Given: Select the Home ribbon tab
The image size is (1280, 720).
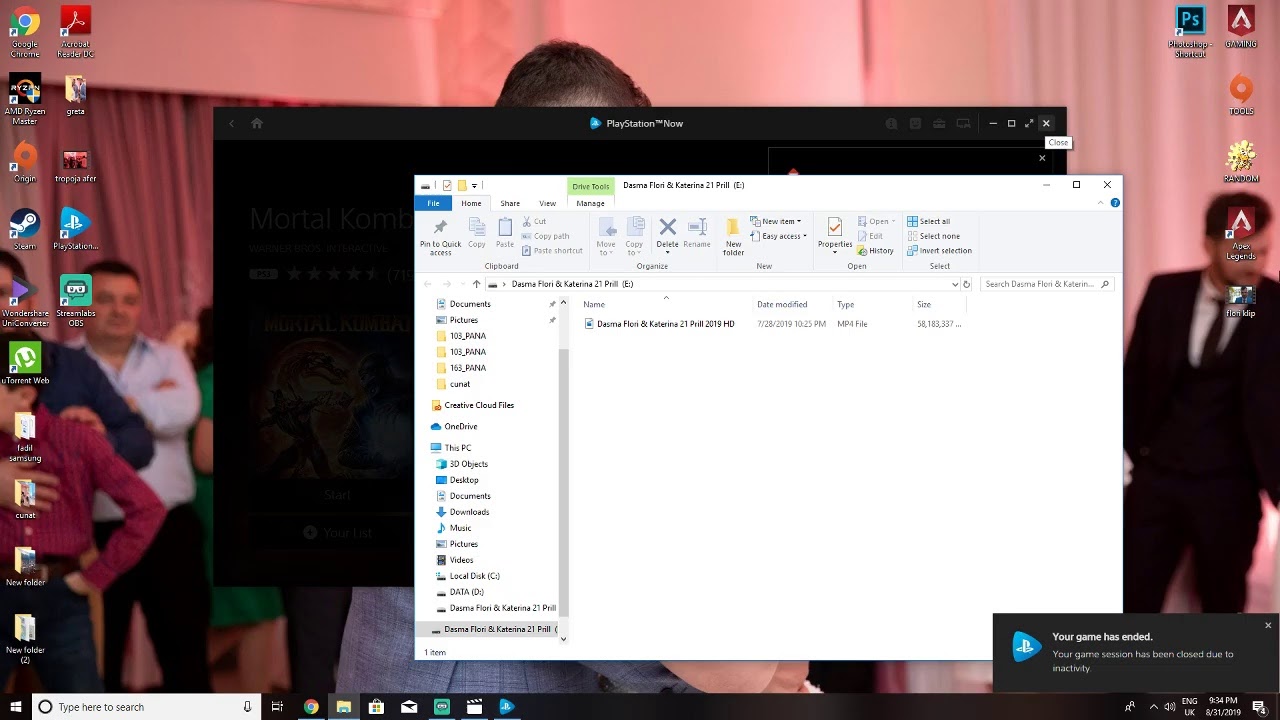Looking at the screenshot, I should [x=471, y=203].
